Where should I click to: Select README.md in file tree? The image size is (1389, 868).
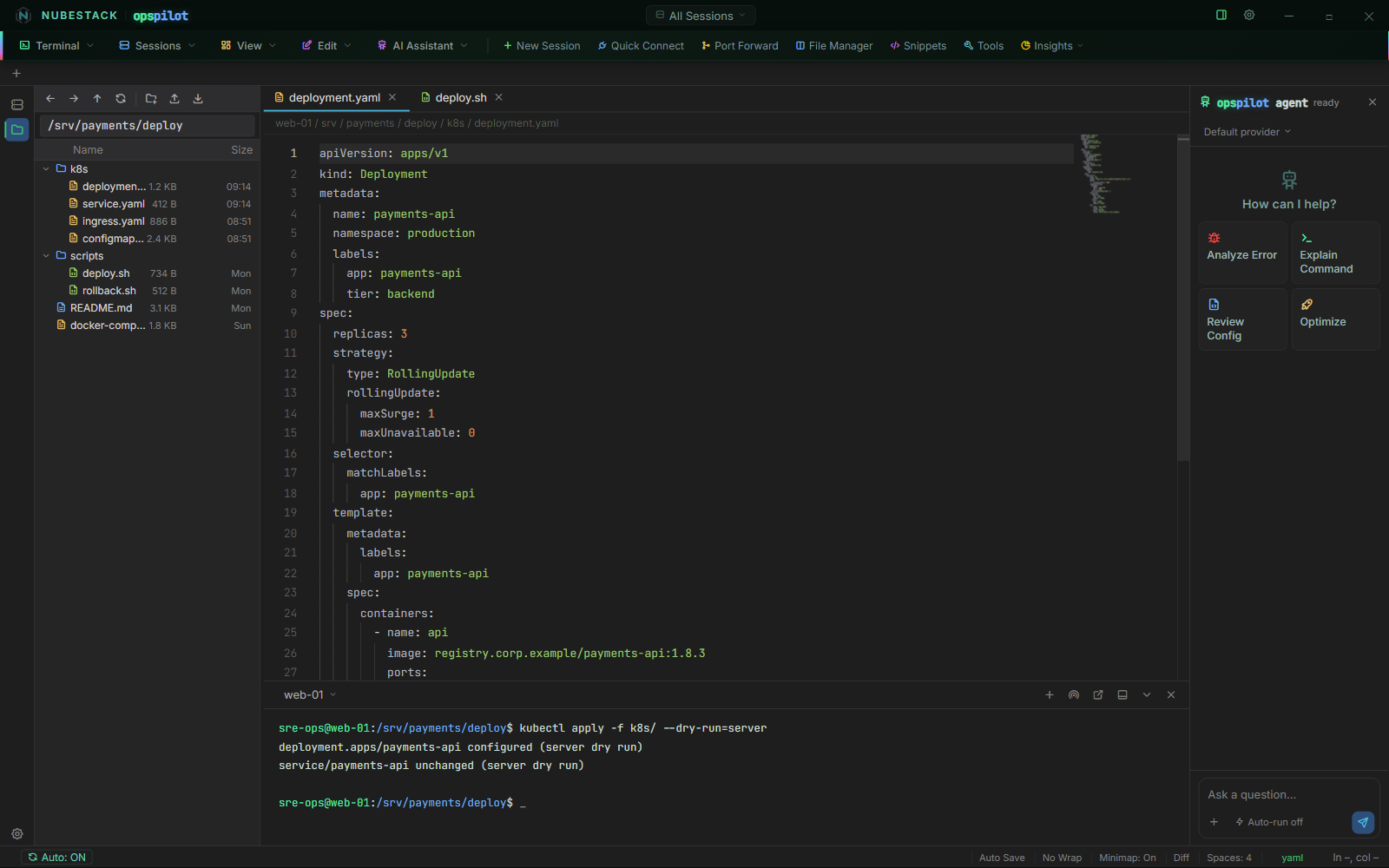click(x=148, y=308)
